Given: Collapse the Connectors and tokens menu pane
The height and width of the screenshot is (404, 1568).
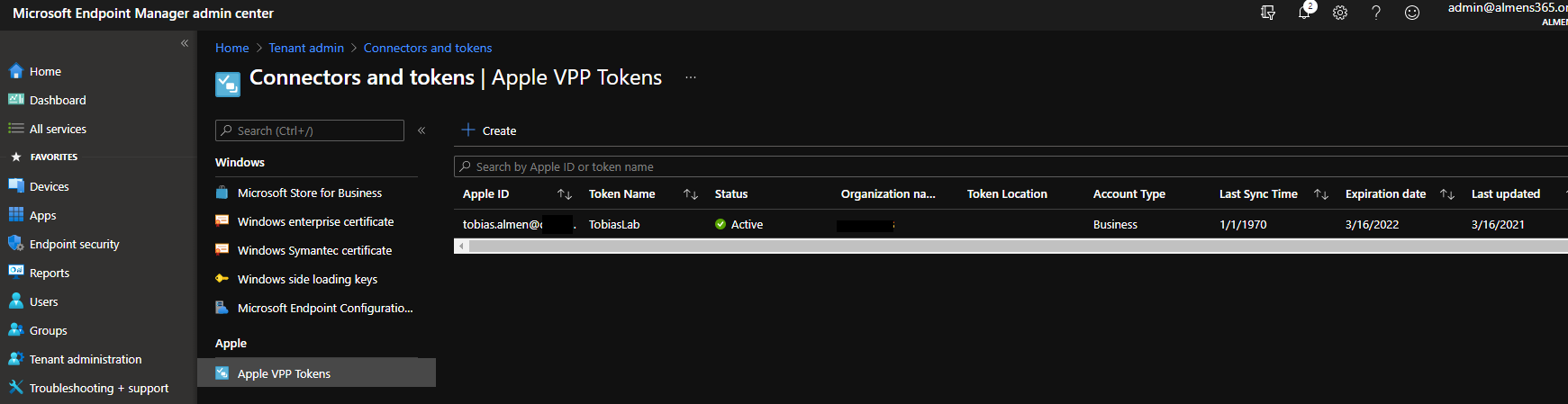Looking at the screenshot, I should coord(421,130).
